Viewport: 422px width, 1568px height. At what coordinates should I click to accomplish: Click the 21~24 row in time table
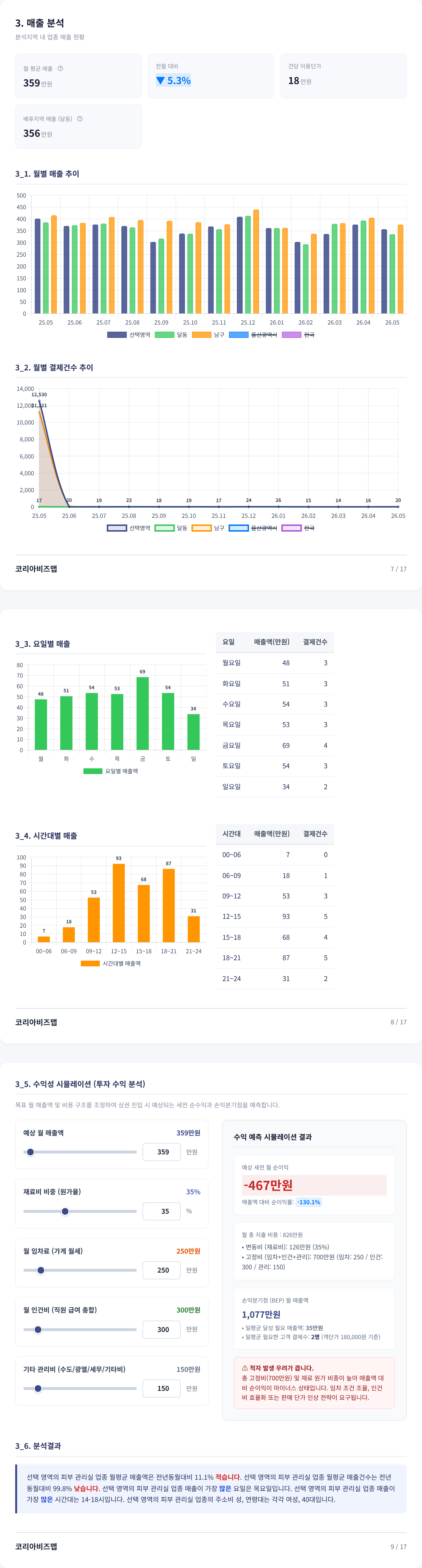click(x=275, y=978)
